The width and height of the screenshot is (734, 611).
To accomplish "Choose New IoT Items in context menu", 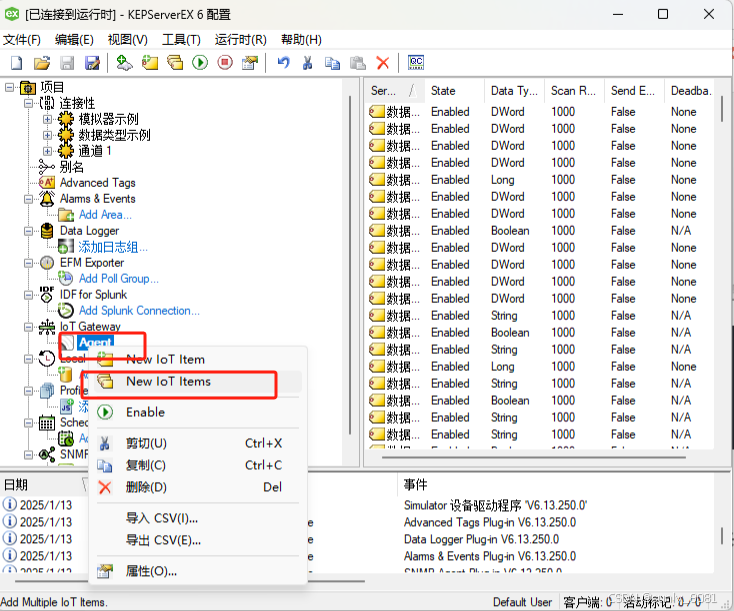I will click(198, 382).
